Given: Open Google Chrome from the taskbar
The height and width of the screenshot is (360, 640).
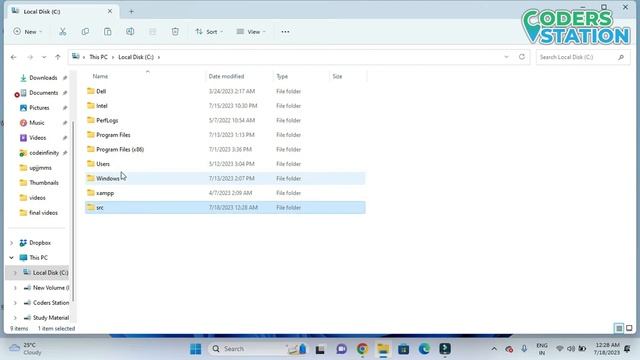Looking at the screenshot, I should (x=362, y=349).
